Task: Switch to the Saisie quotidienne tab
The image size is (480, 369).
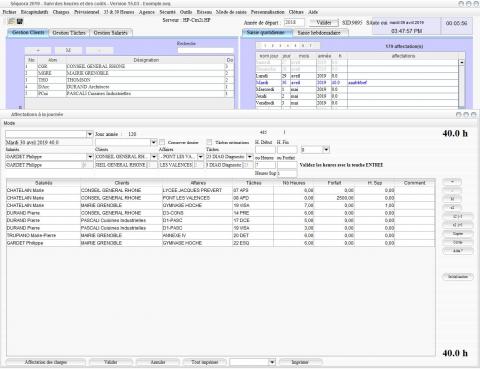Action: point(266,33)
